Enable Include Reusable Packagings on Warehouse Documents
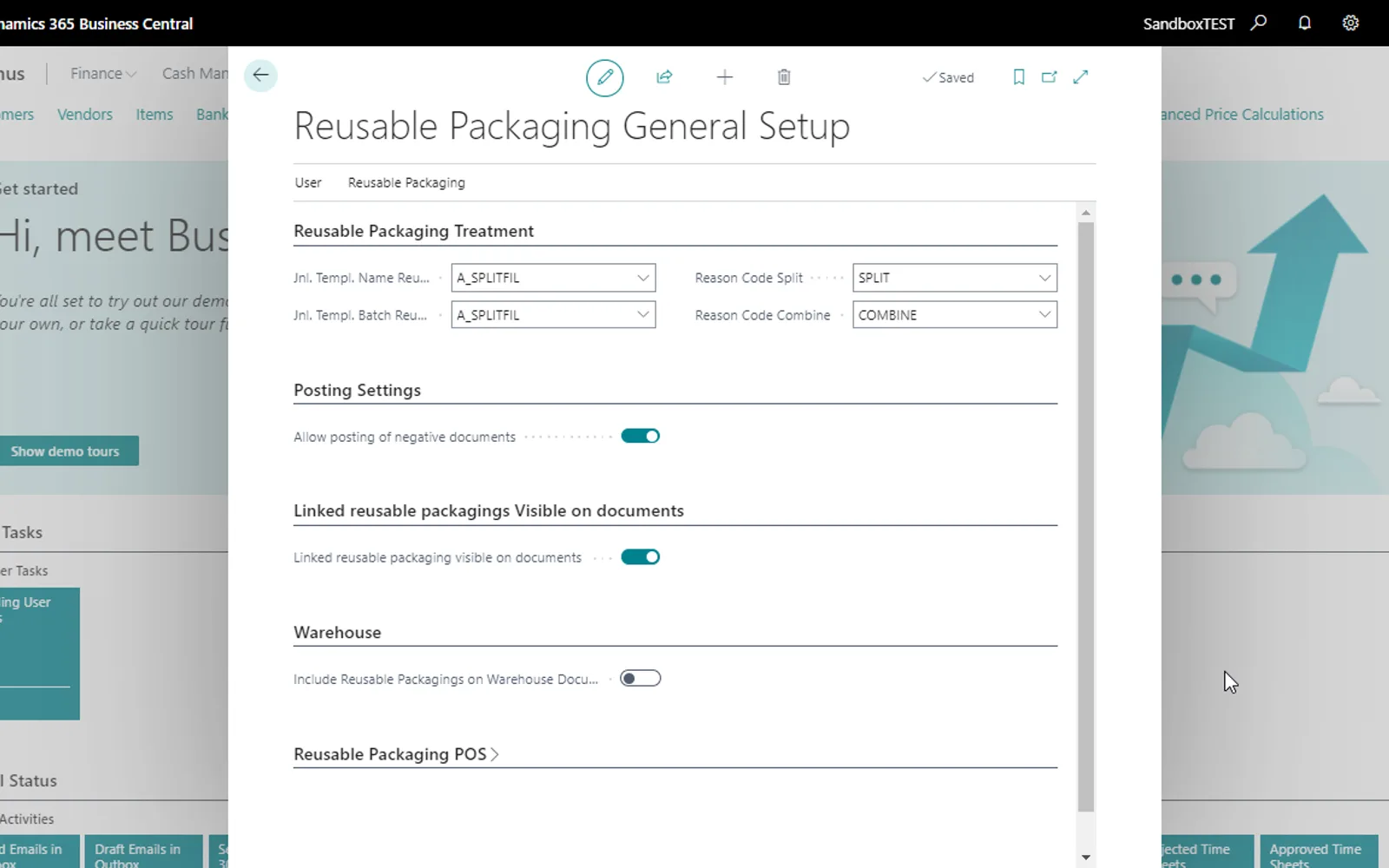Image resolution: width=1389 pixels, height=868 pixels. [x=641, y=679]
